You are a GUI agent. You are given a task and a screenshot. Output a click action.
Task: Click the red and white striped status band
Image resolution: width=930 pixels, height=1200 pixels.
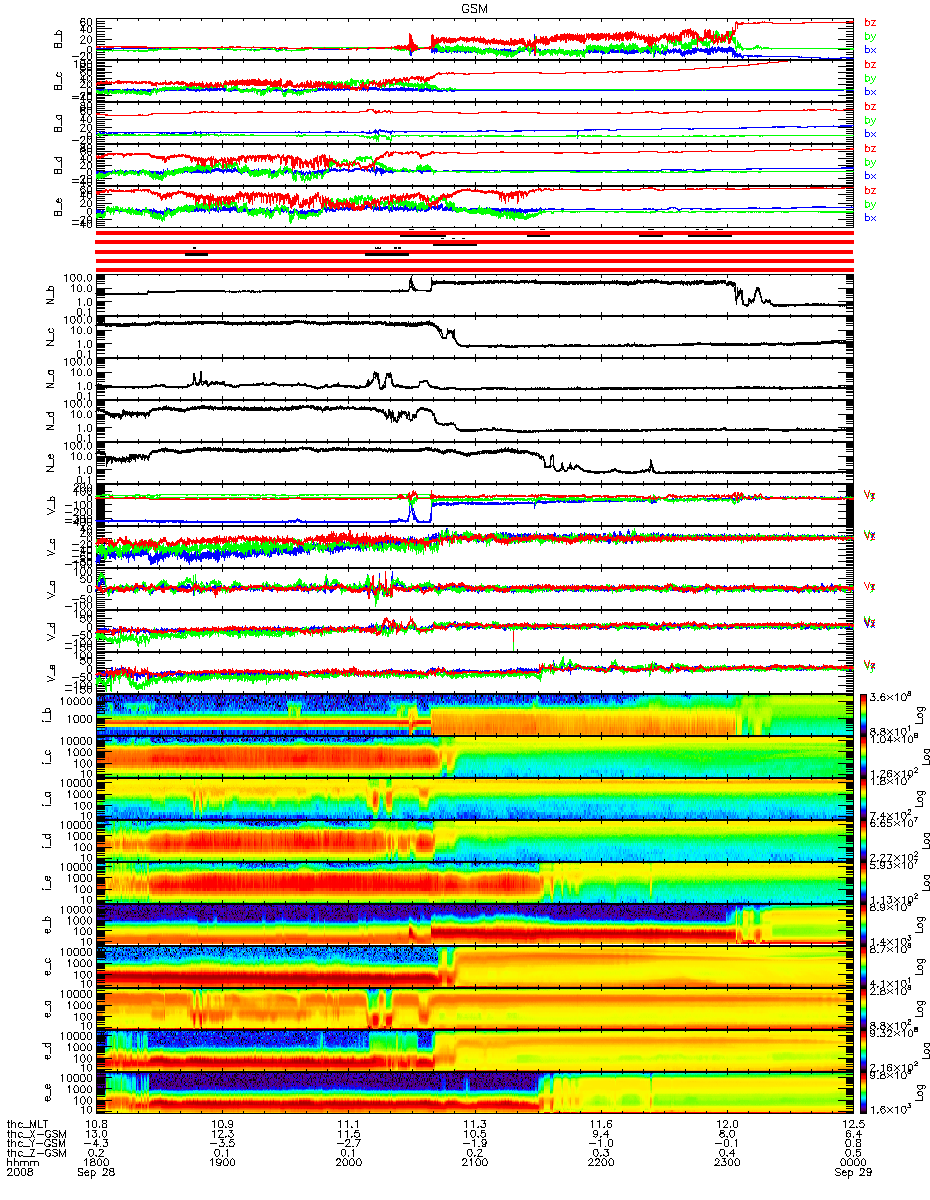tap(474, 249)
